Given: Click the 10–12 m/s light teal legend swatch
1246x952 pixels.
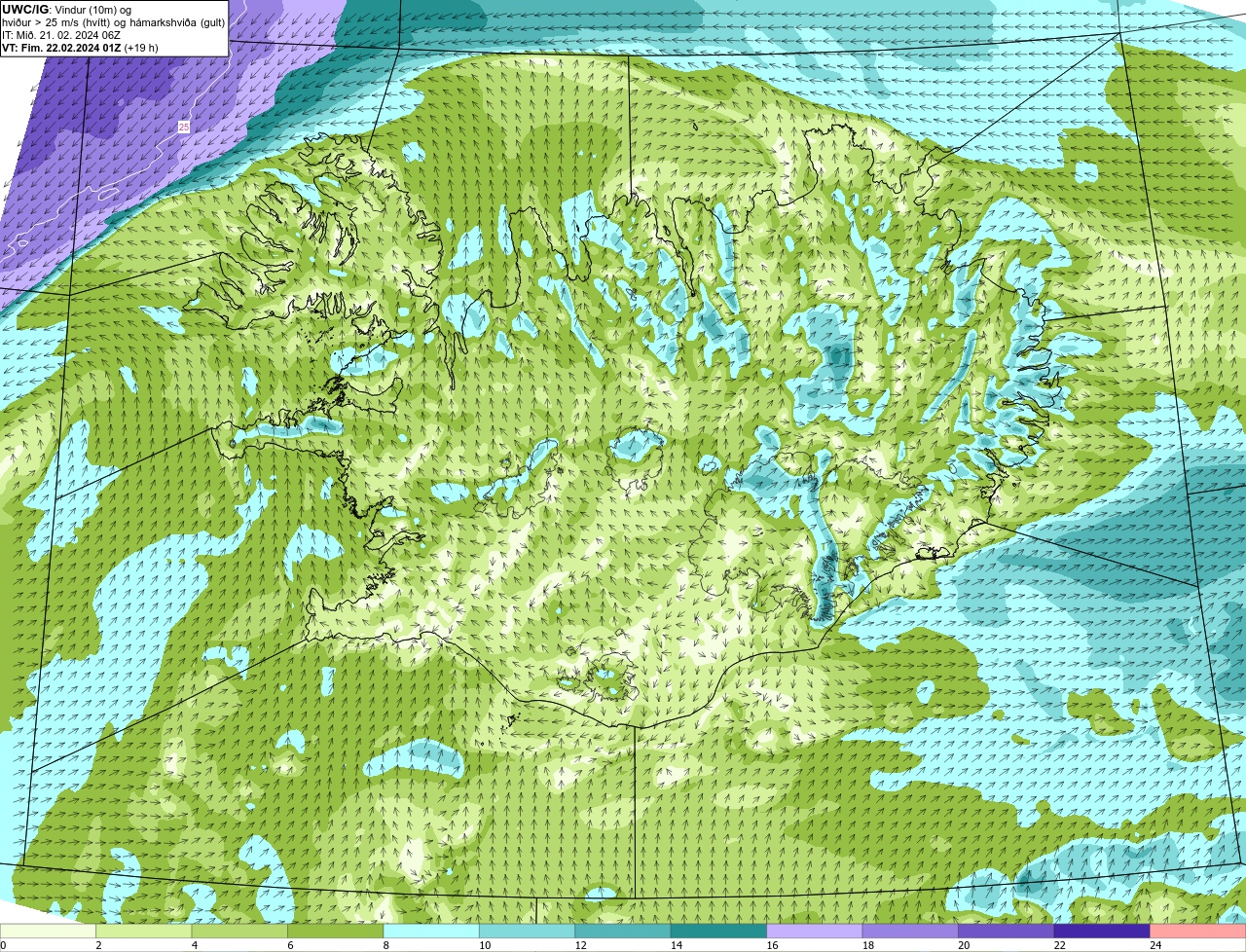Looking at the screenshot, I should pos(528,931).
